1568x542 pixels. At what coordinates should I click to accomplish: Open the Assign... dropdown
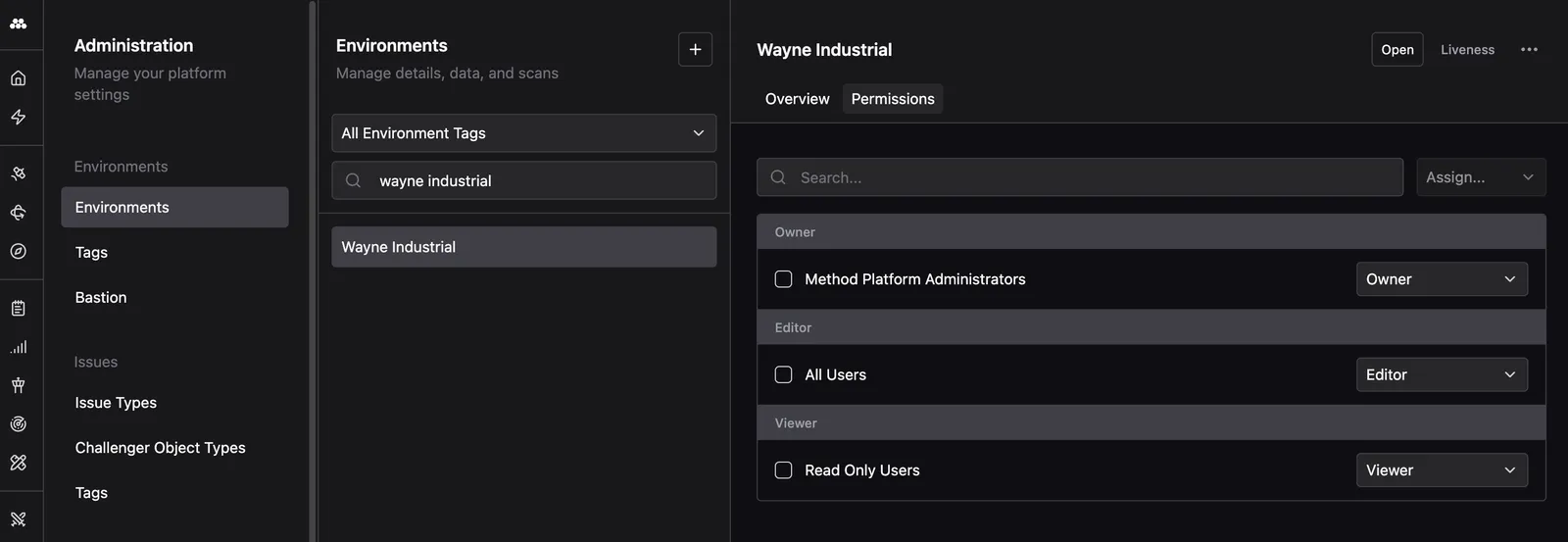tap(1481, 177)
